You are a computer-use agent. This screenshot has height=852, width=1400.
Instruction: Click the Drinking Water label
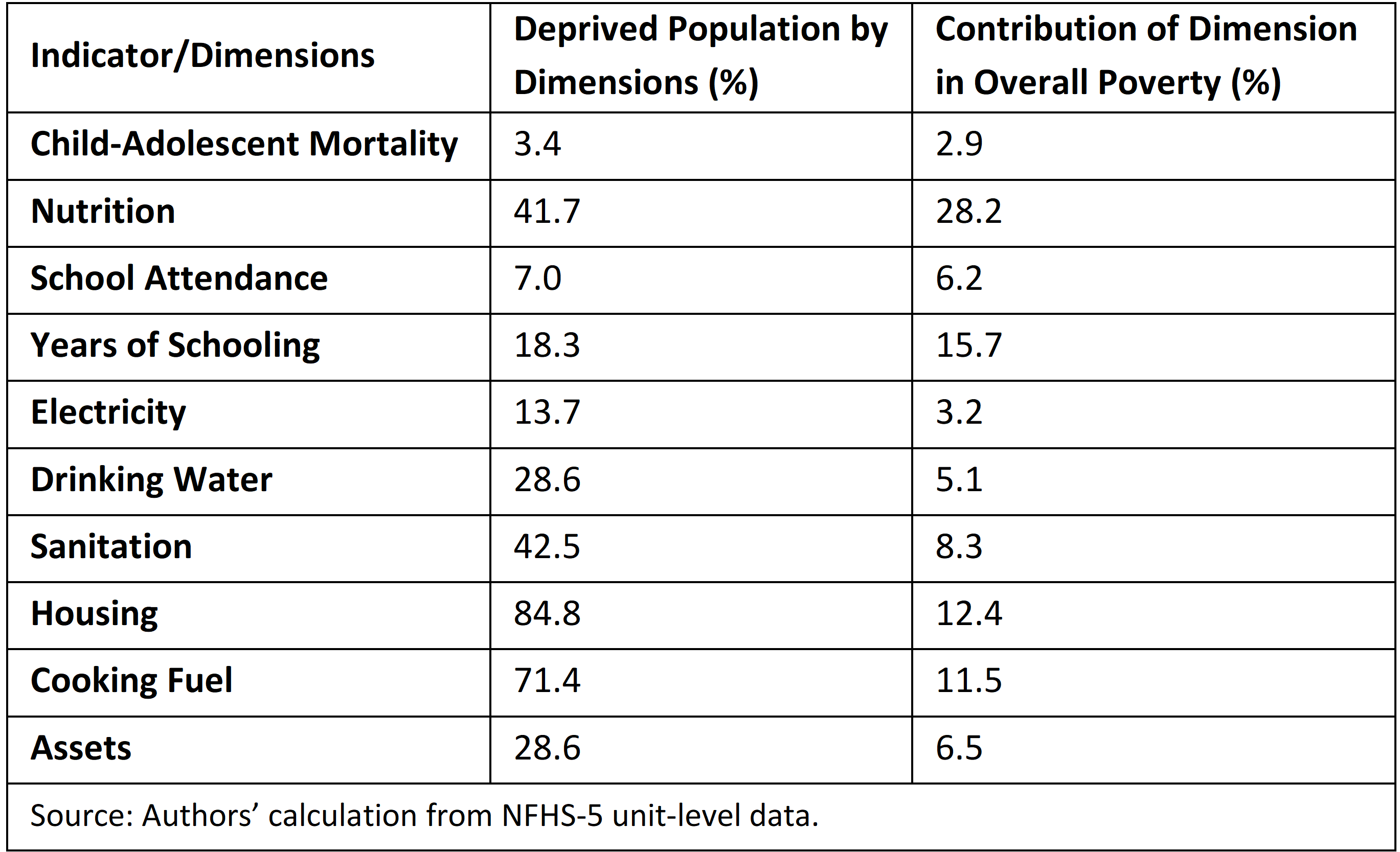point(151,480)
